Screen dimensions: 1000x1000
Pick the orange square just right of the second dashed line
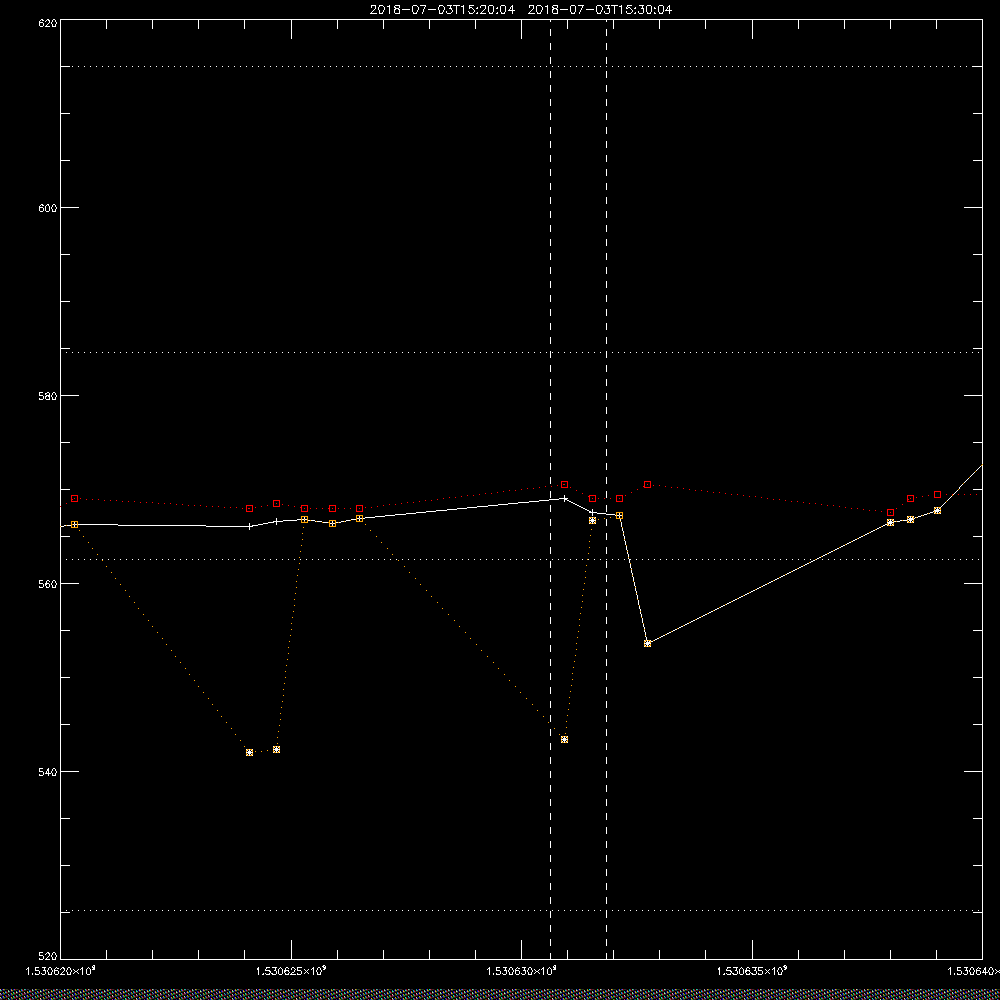tap(619, 515)
